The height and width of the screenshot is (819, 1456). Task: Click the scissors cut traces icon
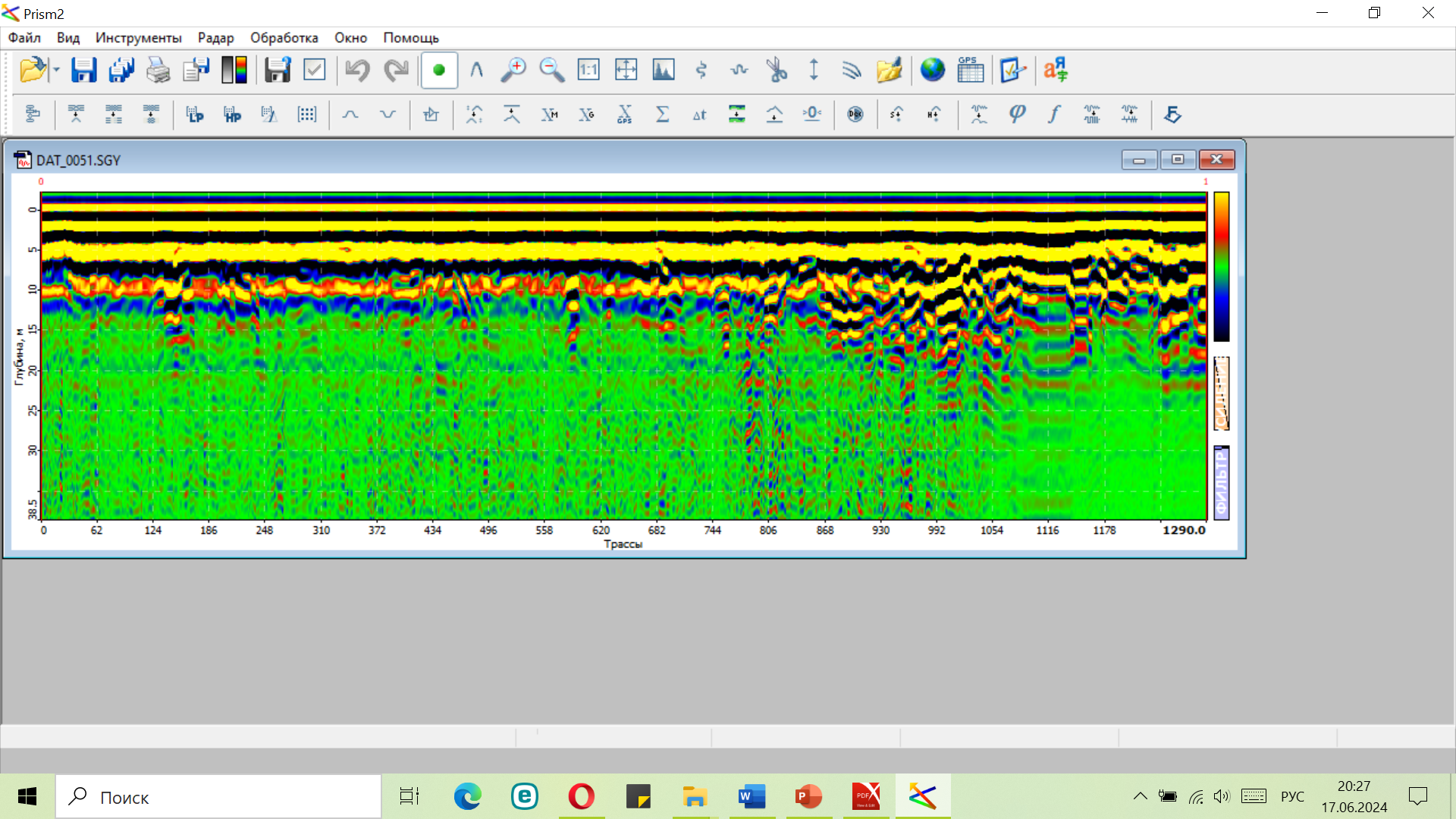pyautogui.click(x=777, y=70)
